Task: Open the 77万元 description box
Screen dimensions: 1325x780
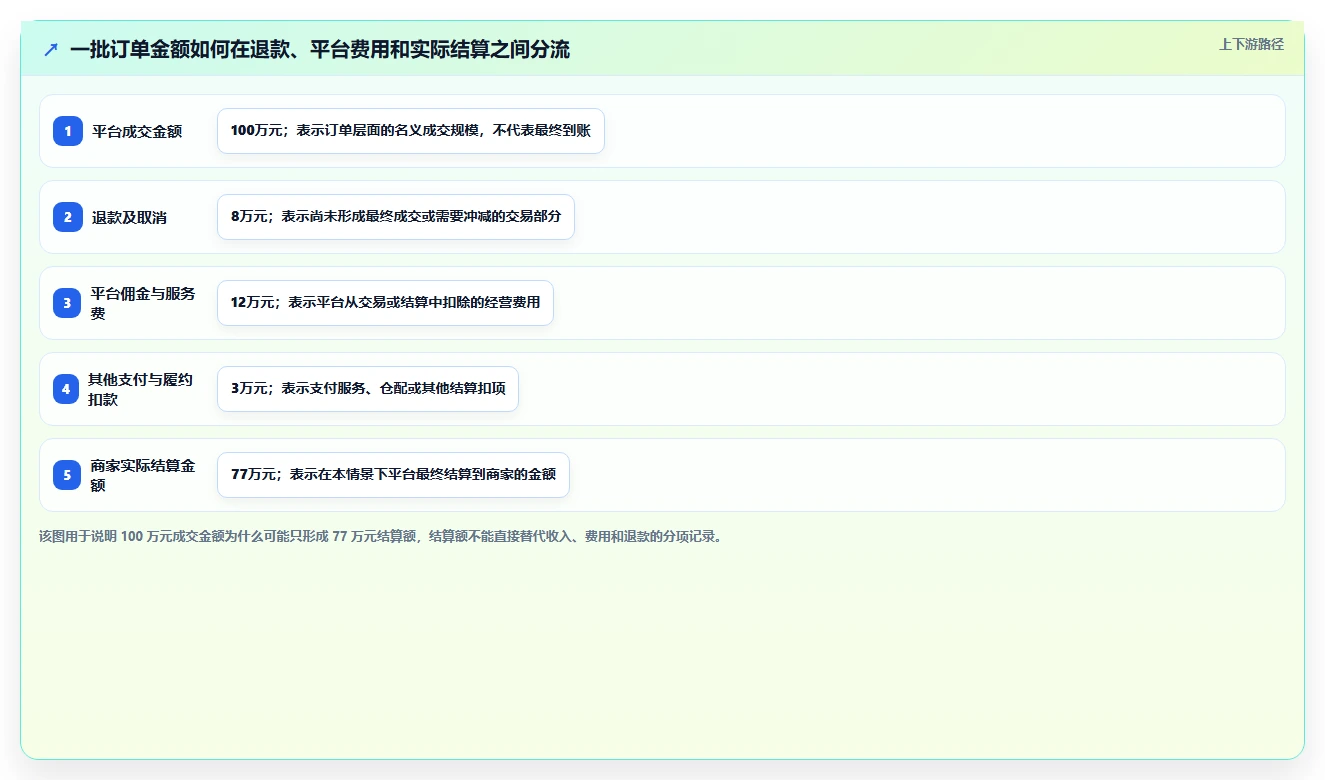Action: coord(393,475)
